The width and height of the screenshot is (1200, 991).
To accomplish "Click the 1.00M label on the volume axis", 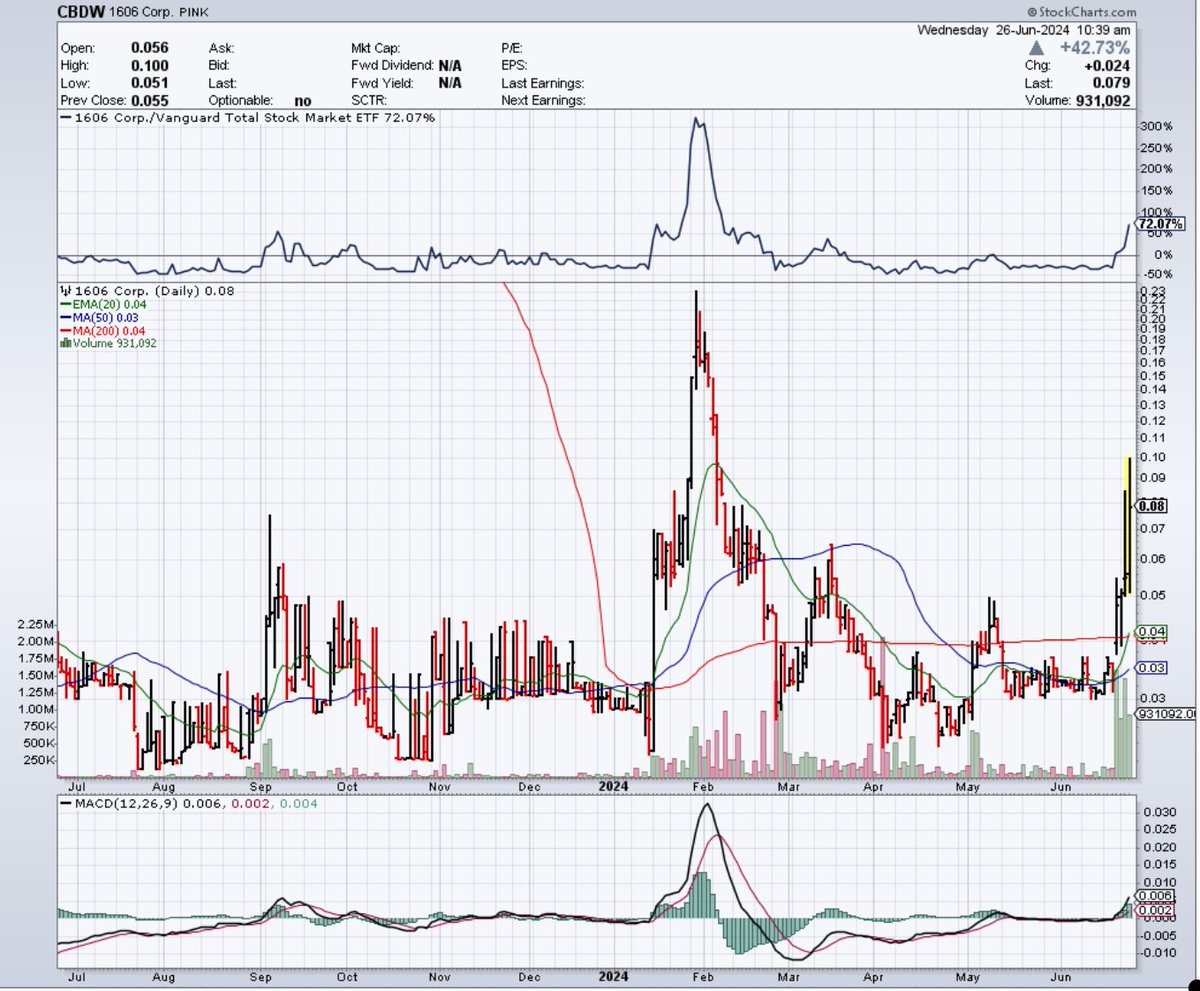I will (38, 709).
